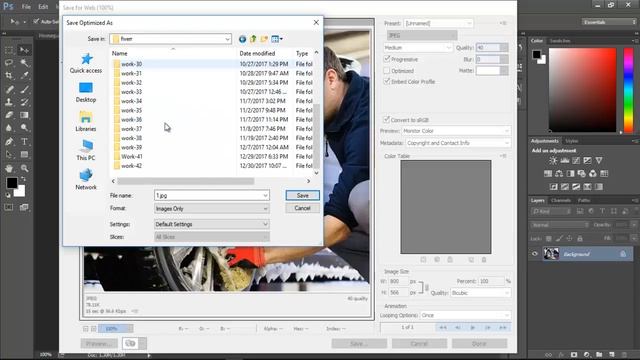This screenshot has height=360, width=640.
Task: Open the JPEG file format dropdown
Action: pos(422,36)
